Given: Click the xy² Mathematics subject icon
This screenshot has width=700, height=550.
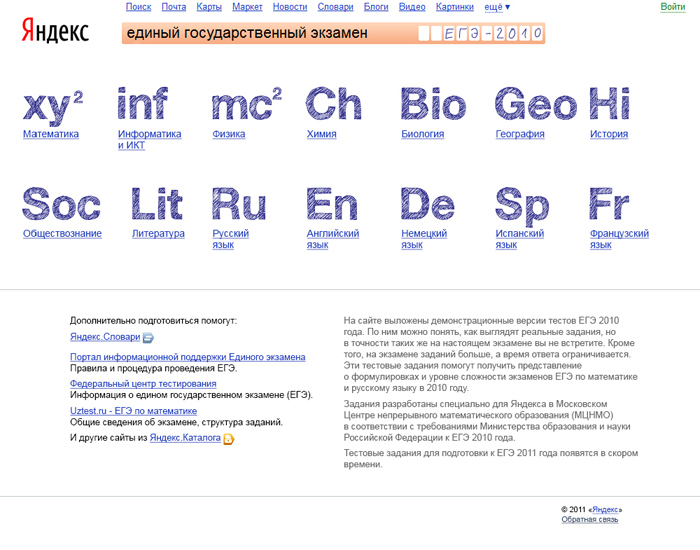Looking at the screenshot, I should click(53, 107).
